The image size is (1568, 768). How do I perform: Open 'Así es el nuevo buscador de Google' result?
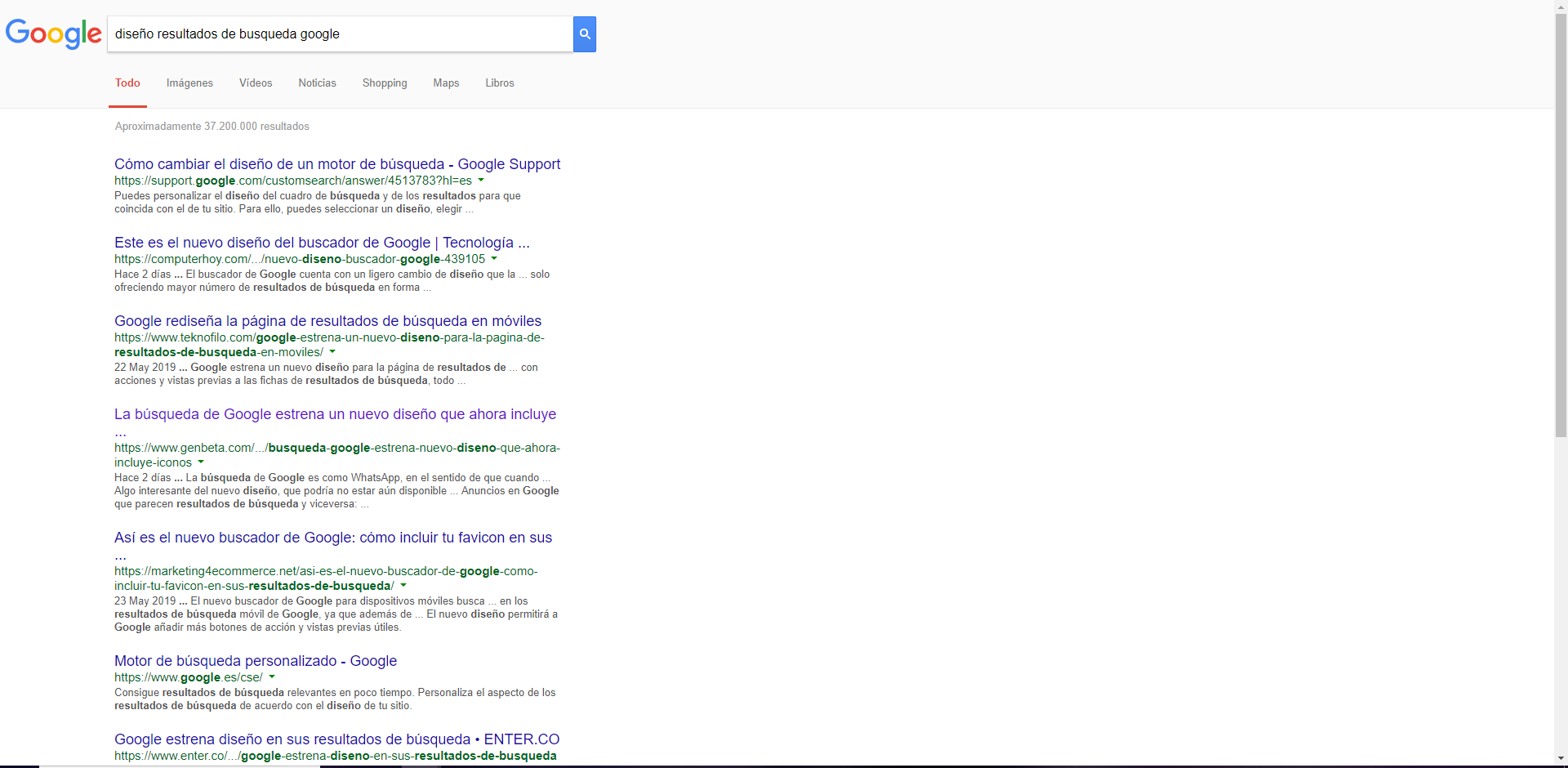coord(333,538)
